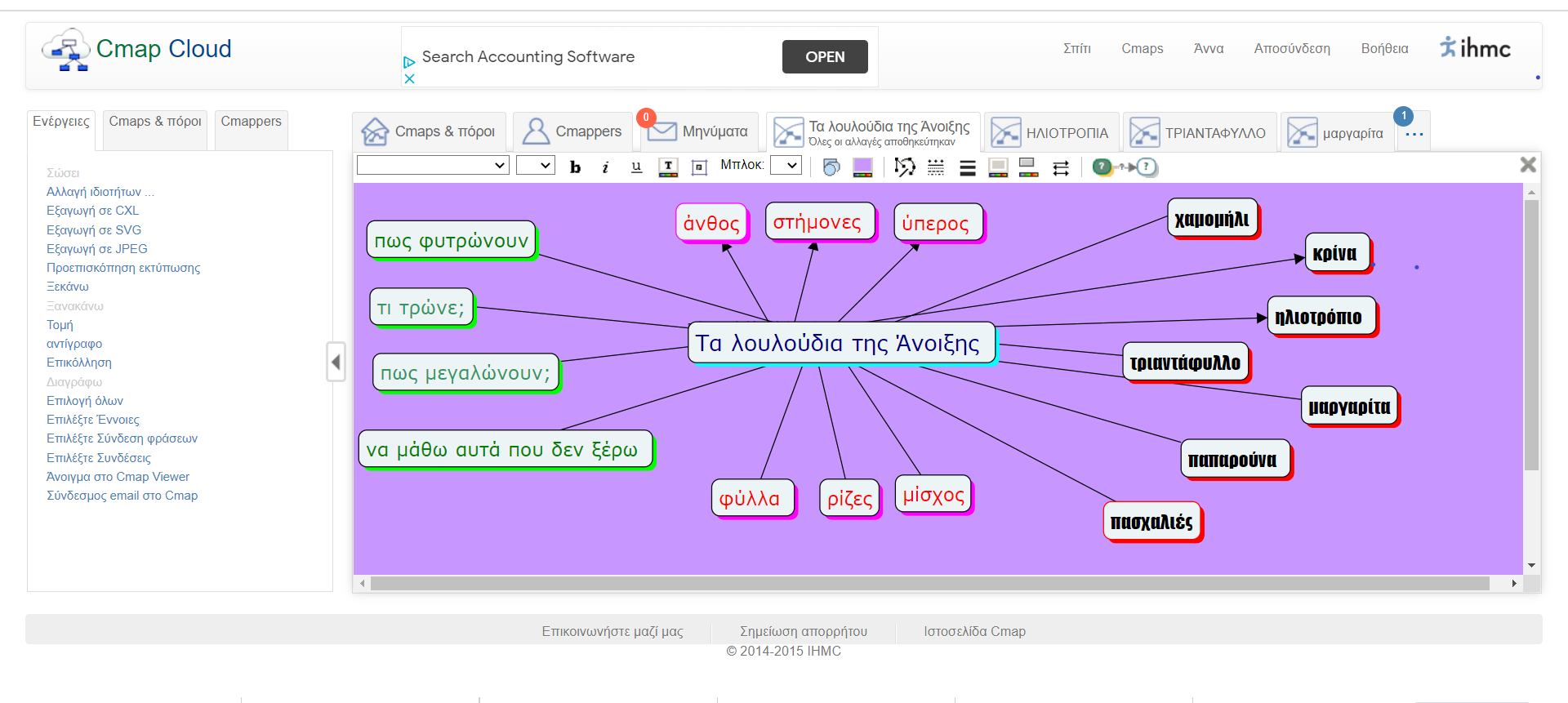Click the connection arrows direction icon
Viewport: 1568px width, 703px height.
(x=1061, y=168)
